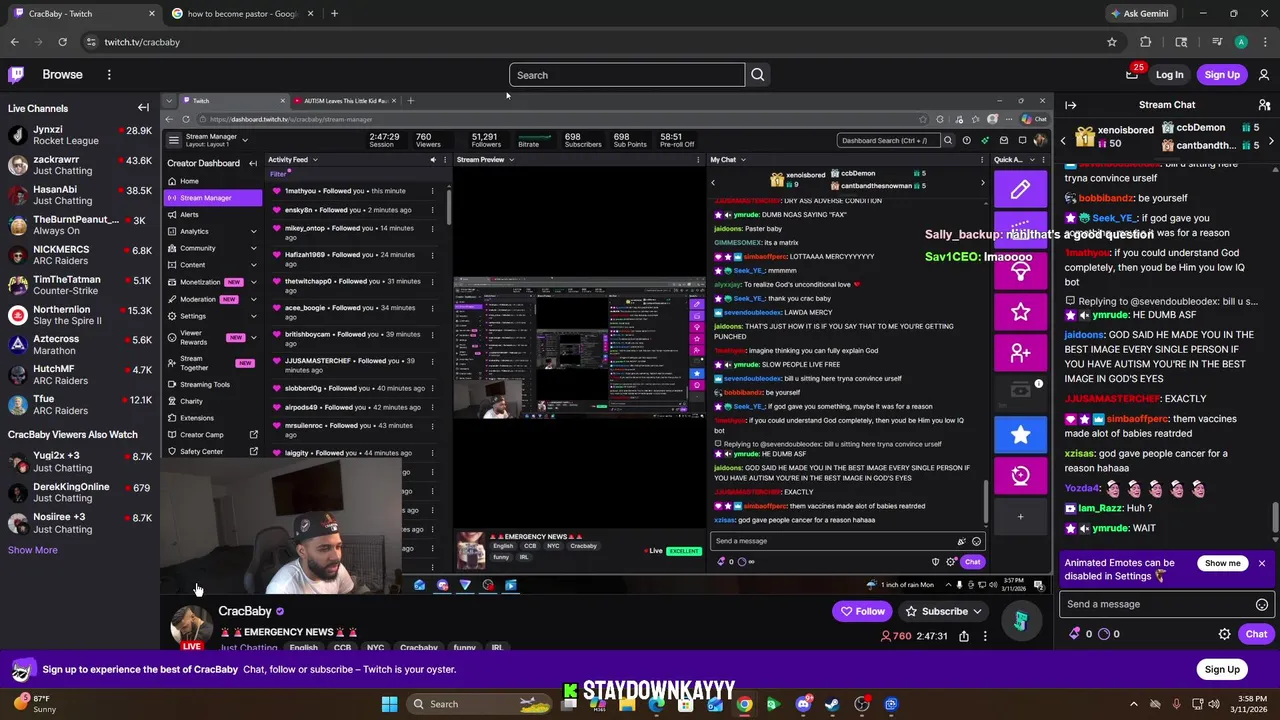
Task: Open Steam from the taskbar
Action: (x=832, y=704)
